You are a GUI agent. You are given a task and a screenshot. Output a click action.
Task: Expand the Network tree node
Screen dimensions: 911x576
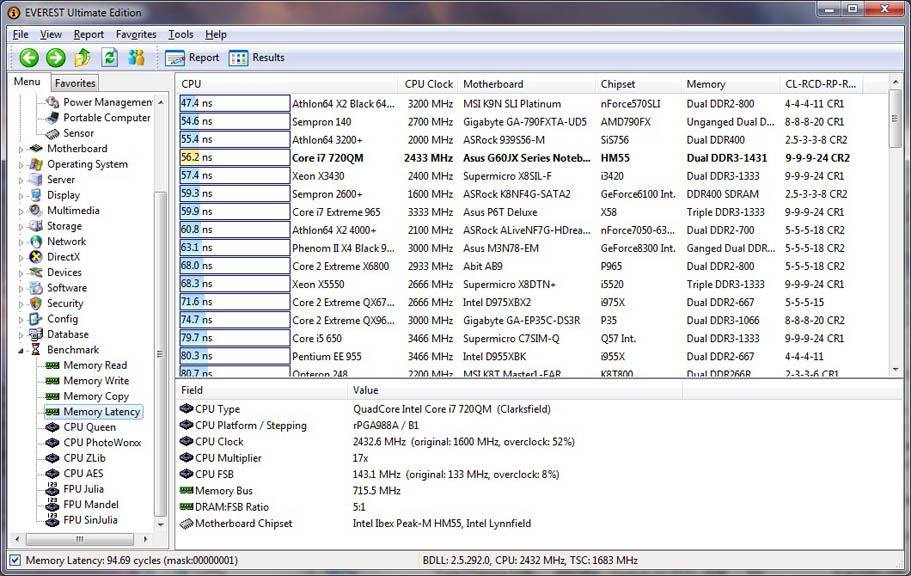(21, 242)
